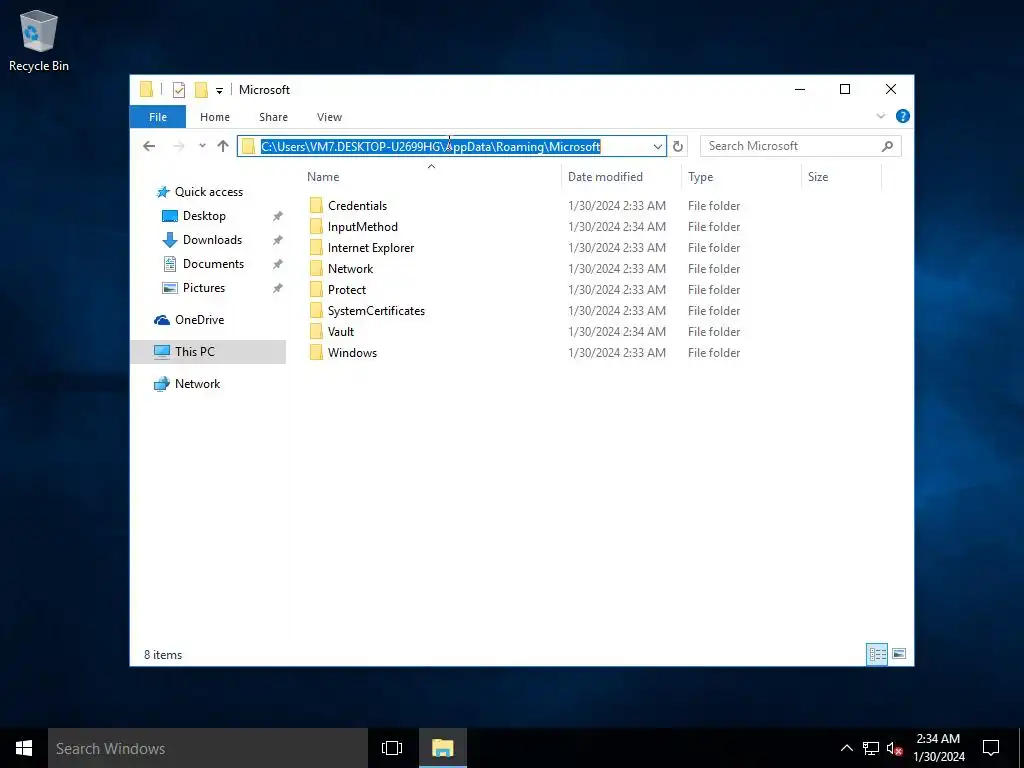Click File Explorer taskbar icon
Image resolution: width=1024 pixels, height=768 pixels.
[x=443, y=748]
